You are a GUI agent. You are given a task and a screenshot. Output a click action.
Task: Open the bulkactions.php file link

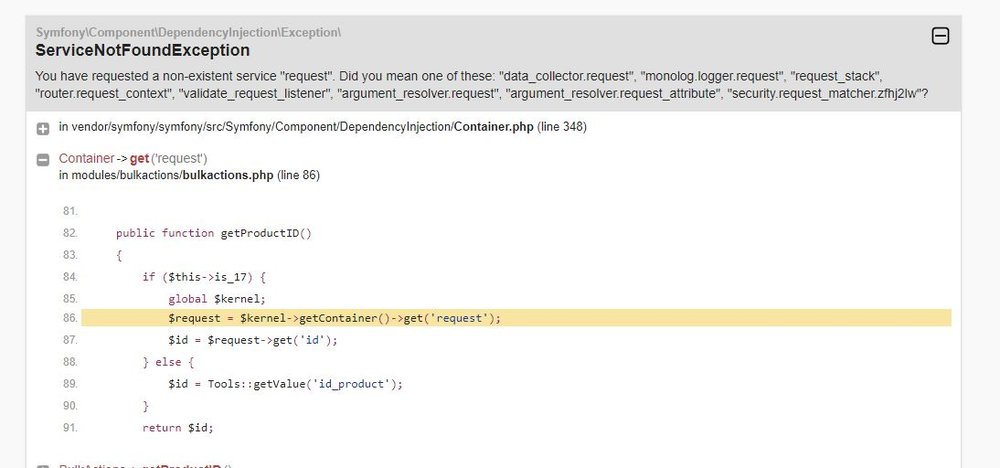(229, 175)
